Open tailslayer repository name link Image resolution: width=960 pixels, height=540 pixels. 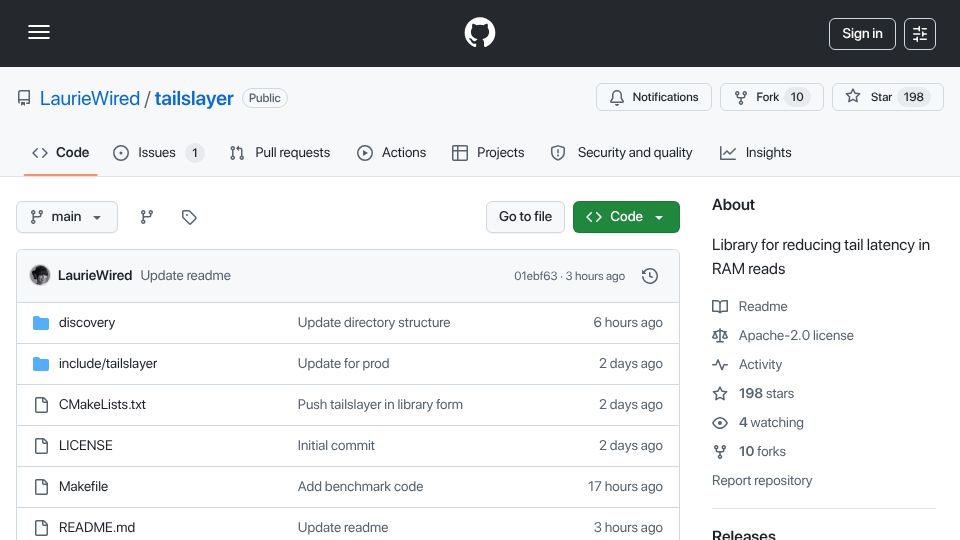coord(193,98)
